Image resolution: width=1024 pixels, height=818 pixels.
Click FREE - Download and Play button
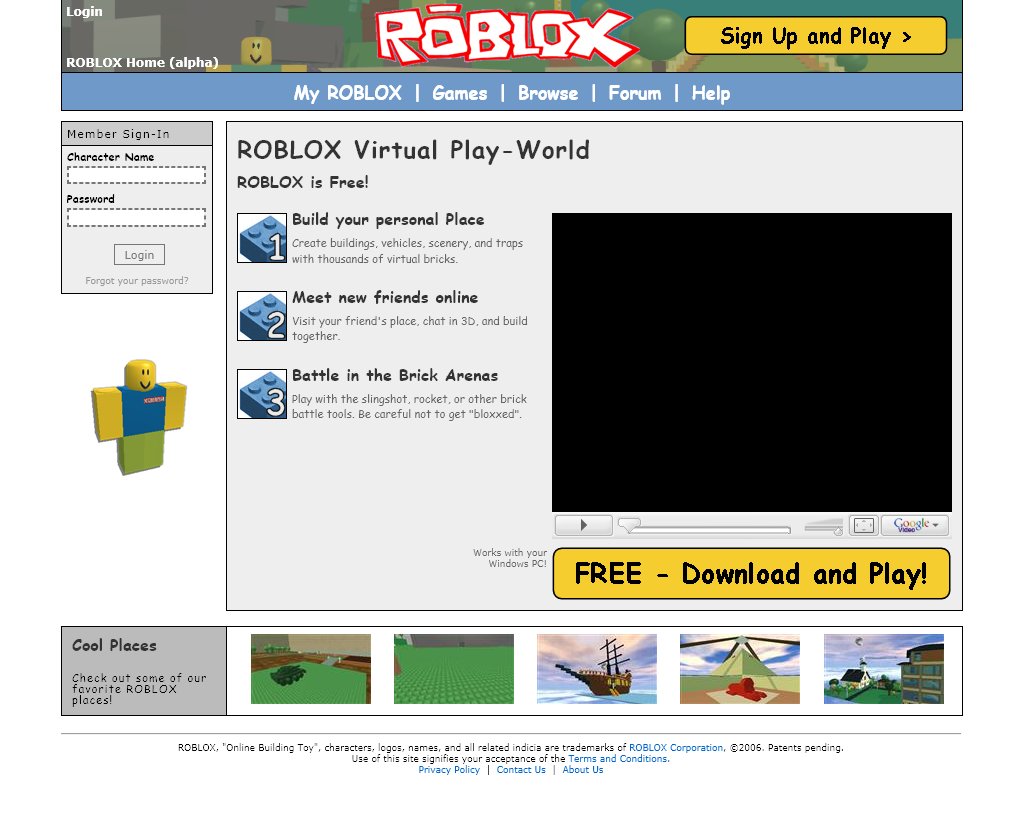(x=751, y=573)
